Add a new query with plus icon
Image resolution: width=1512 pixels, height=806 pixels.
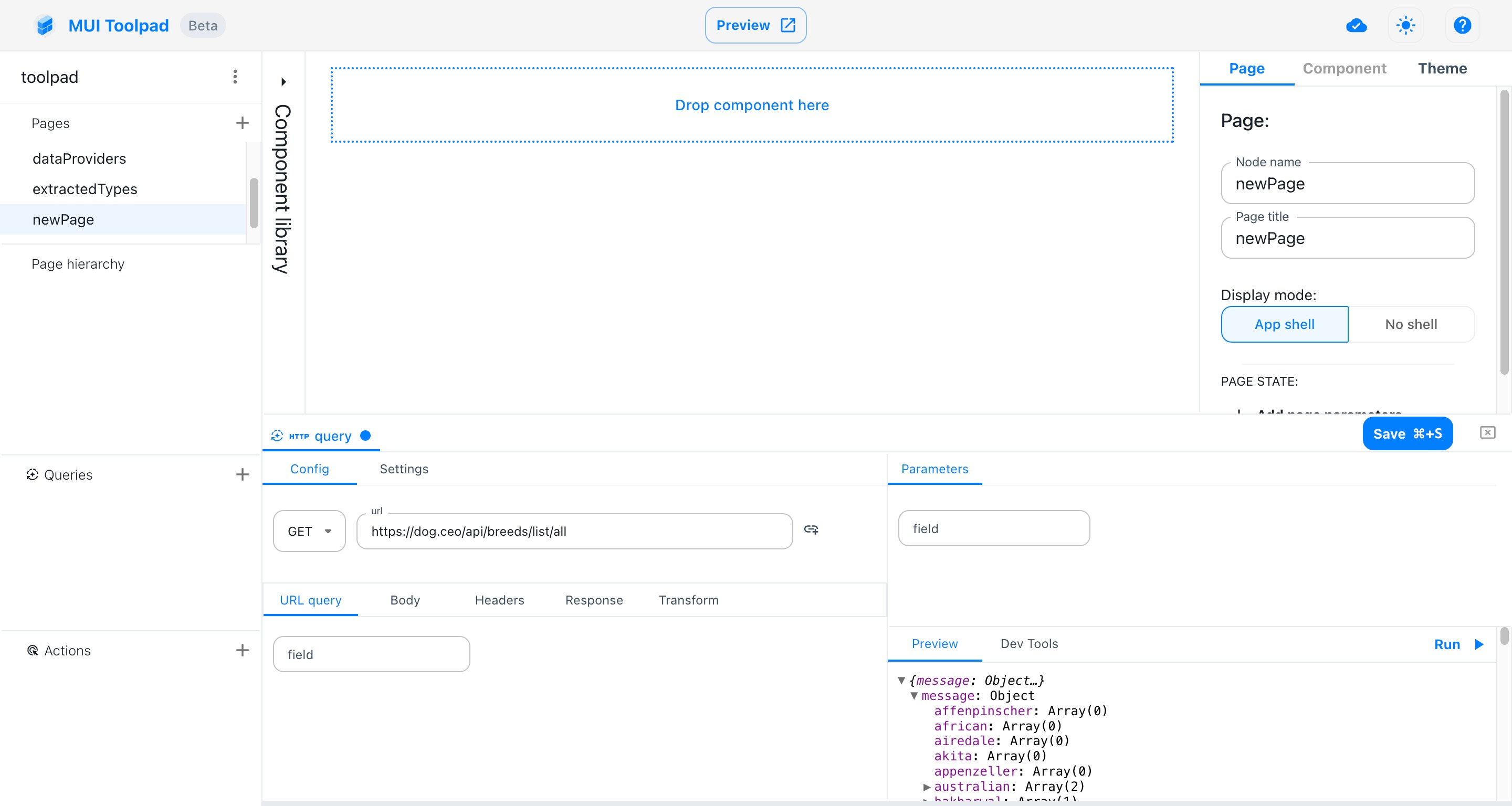coord(242,474)
